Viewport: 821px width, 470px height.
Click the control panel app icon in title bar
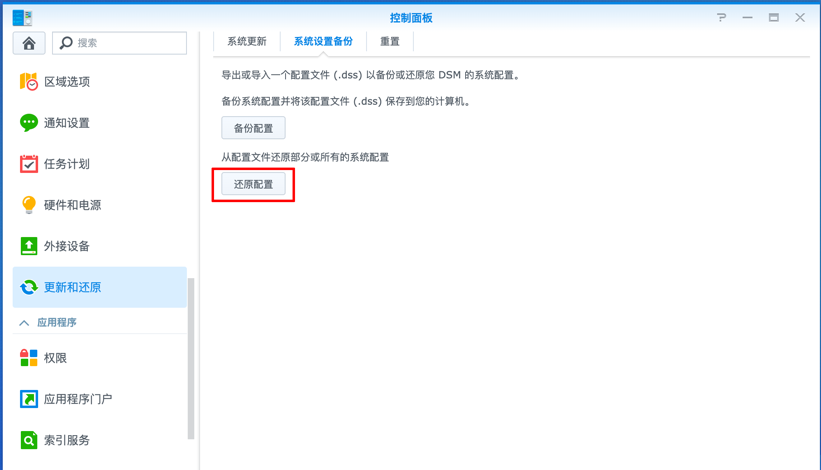pyautogui.click(x=23, y=17)
